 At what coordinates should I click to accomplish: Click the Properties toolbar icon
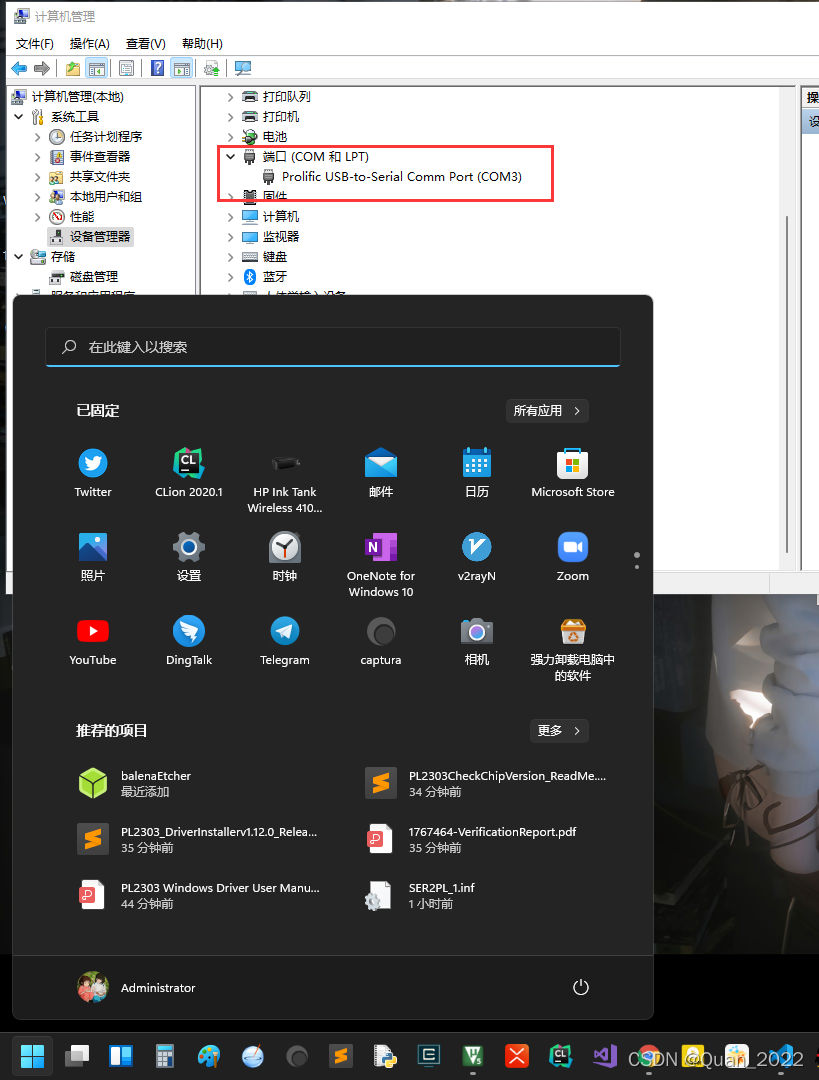(127, 68)
